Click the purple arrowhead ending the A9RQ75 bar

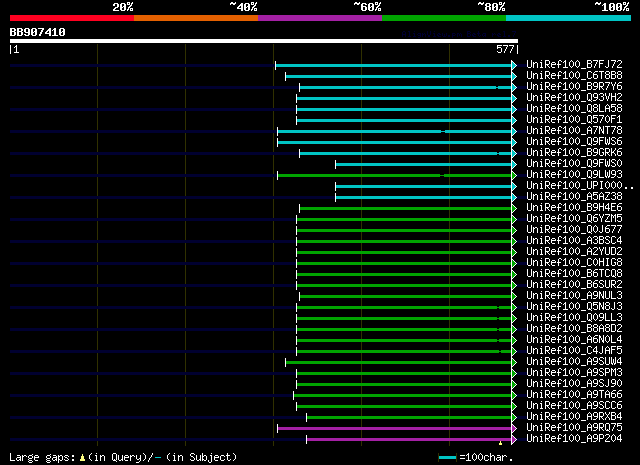coord(514,428)
